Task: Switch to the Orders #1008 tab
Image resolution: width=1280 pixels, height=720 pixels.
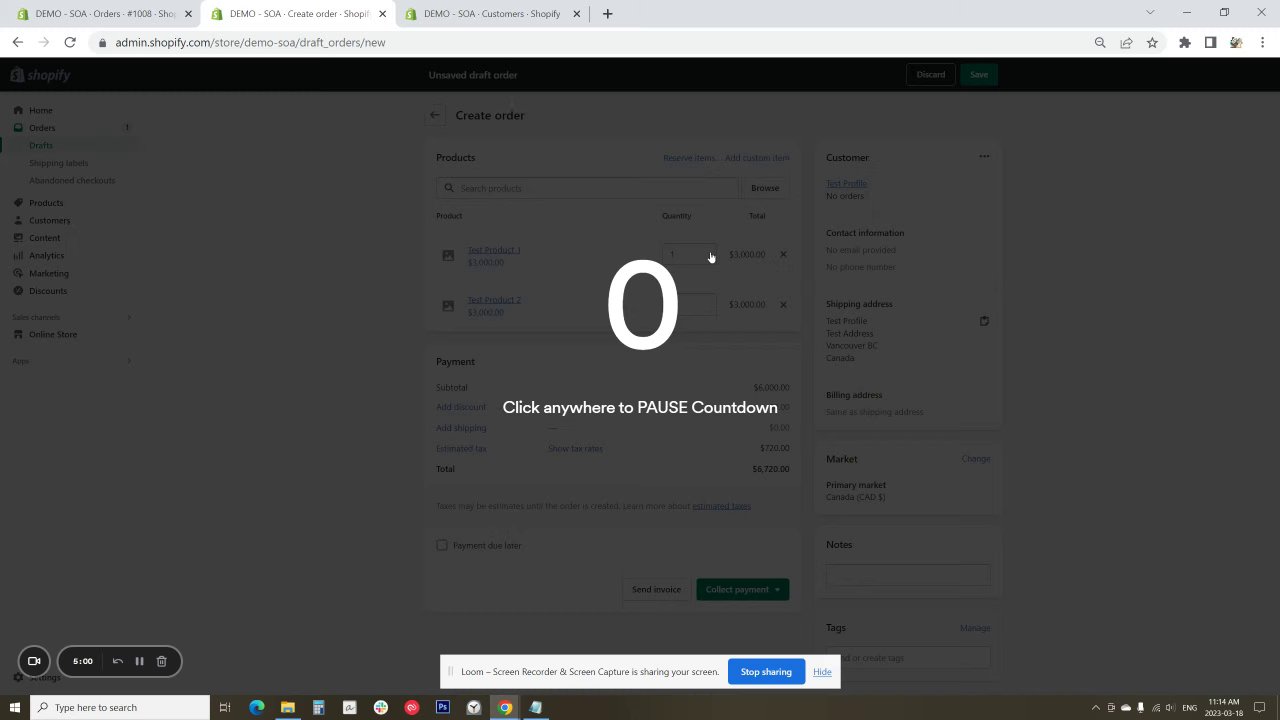Action: (103, 14)
